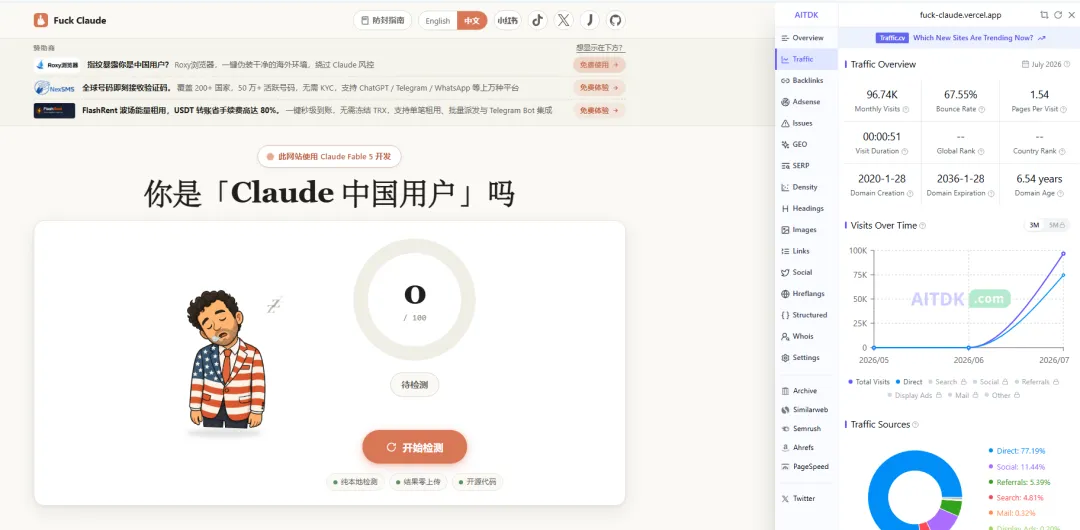
Task: Open Hreflangs in AITDK sidebar
Action: [806, 294]
